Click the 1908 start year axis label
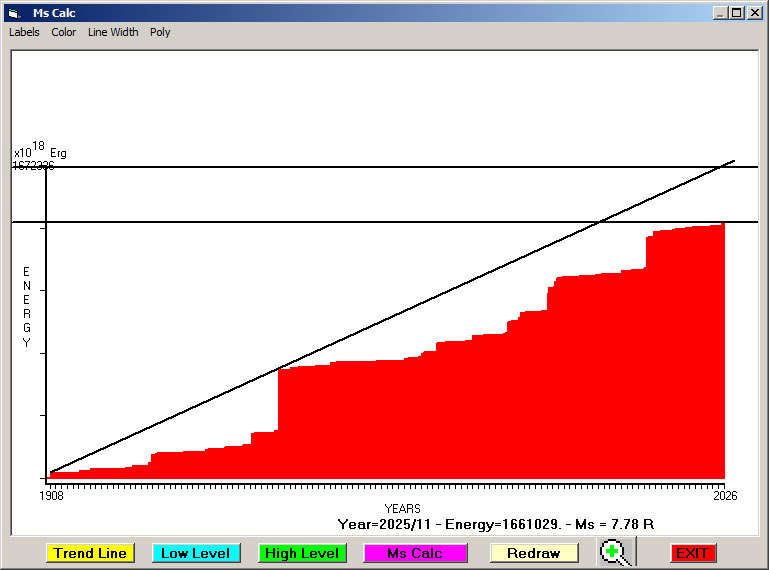This screenshot has width=769, height=570. (51, 496)
